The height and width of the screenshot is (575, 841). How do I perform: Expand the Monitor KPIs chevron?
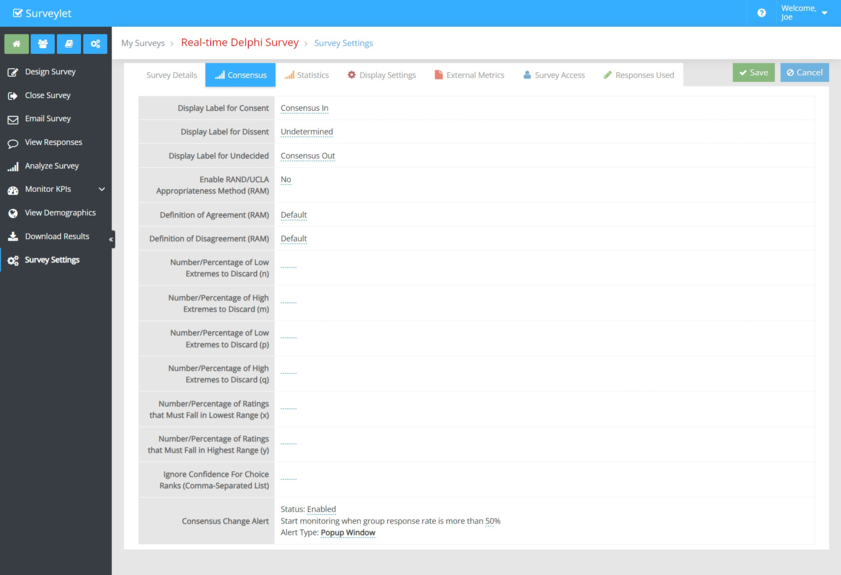coord(102,189)
